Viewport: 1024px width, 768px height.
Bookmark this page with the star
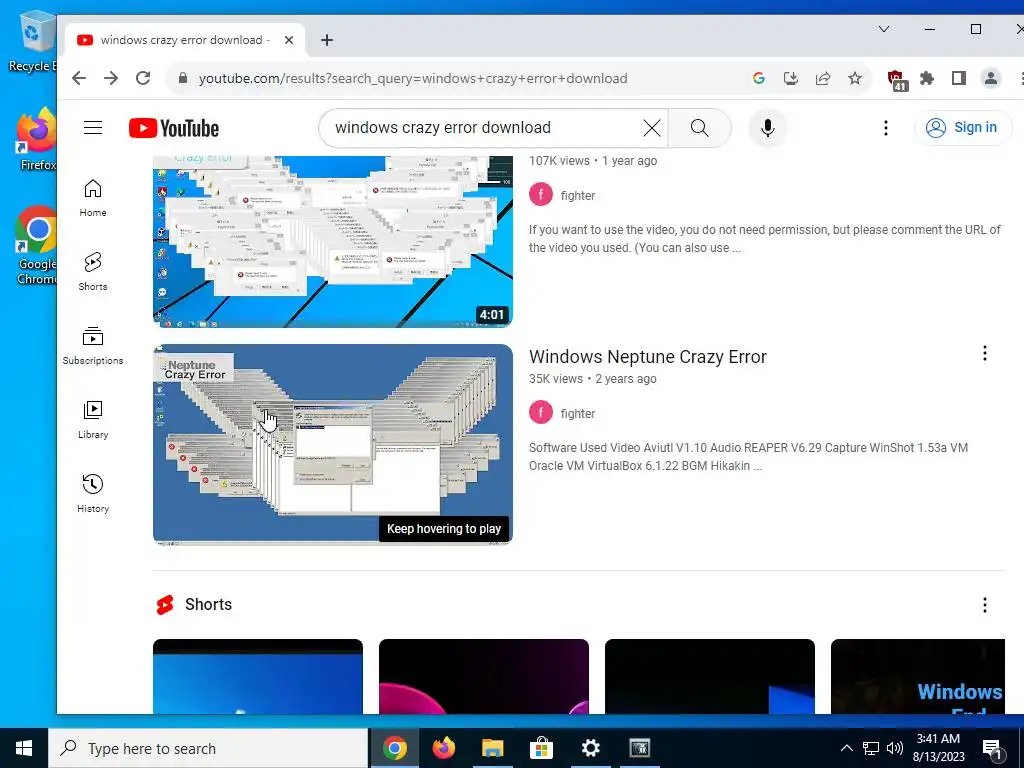(x=855, y=78)
